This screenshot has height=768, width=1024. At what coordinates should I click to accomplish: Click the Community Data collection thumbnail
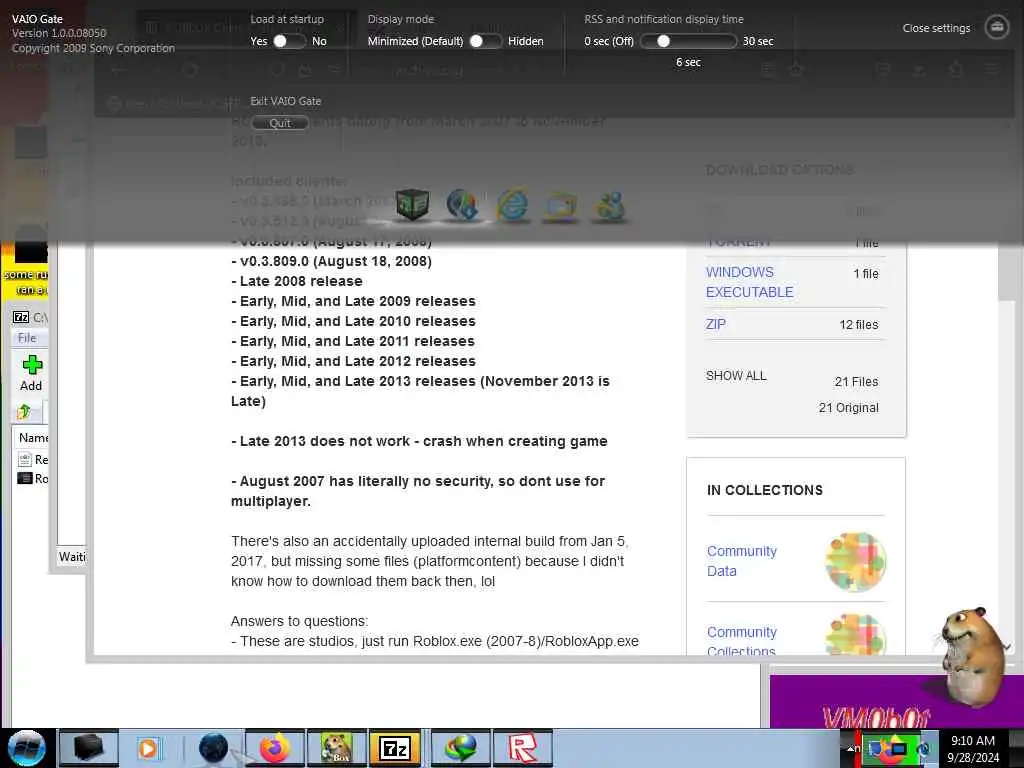pos(856,562)
